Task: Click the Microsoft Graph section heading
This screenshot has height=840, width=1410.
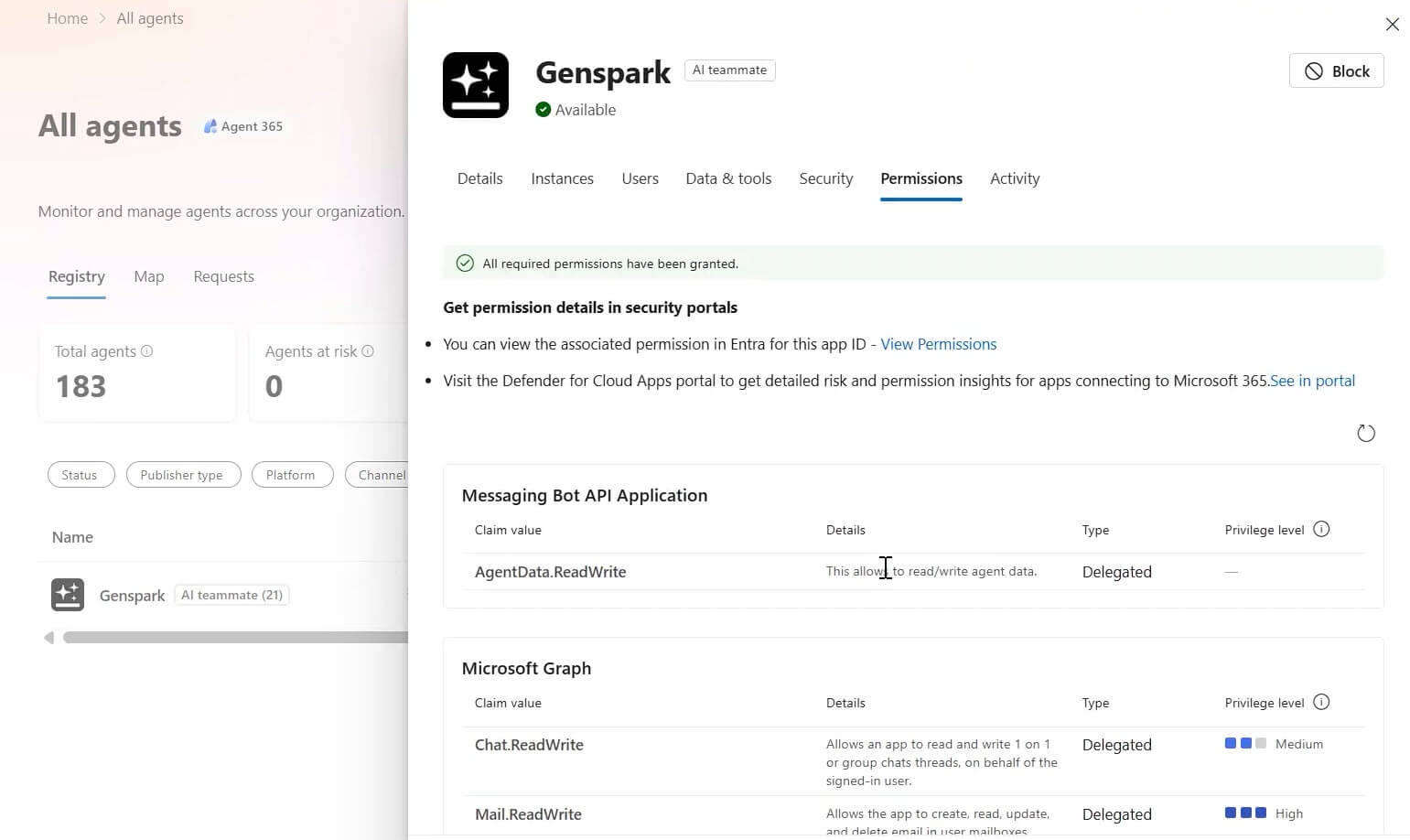Action: [x=526, y=668]
